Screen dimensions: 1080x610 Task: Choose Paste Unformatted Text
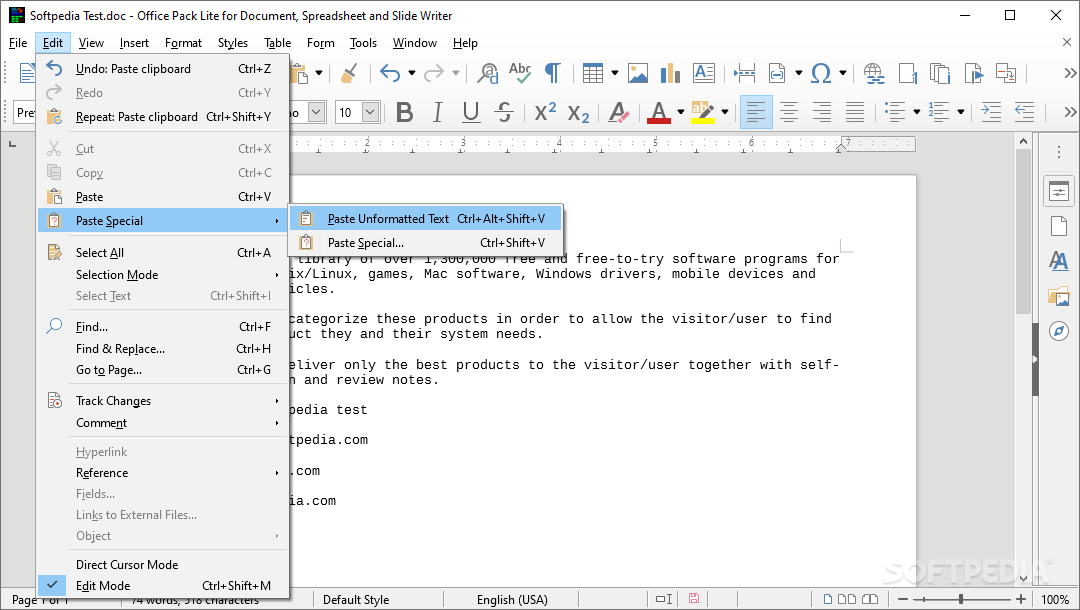[425, 219]
